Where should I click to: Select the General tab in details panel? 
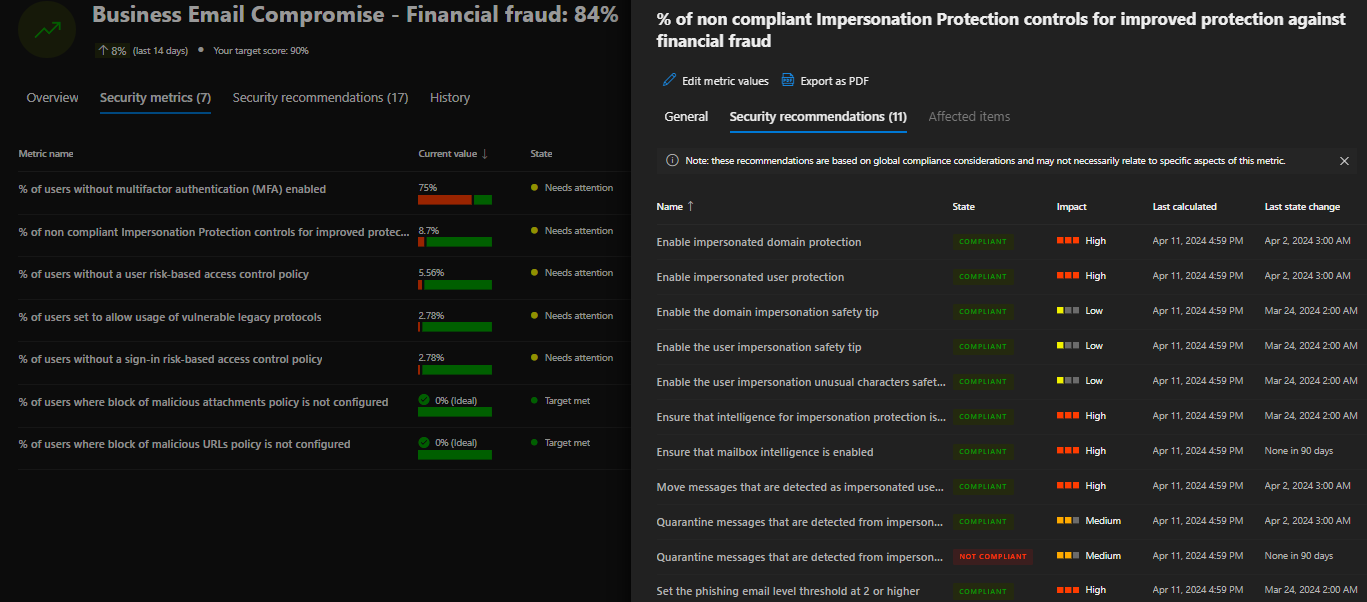coord(686,117)
